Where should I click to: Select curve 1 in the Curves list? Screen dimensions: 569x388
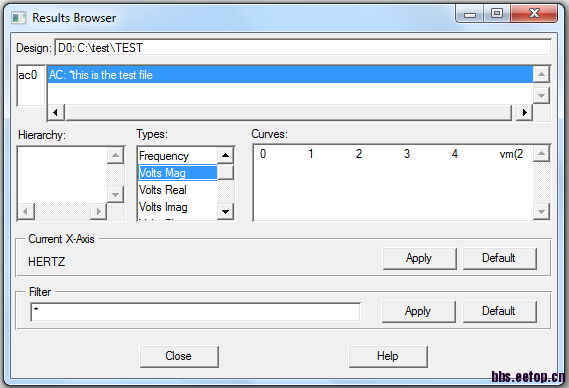tap(311, 154)
